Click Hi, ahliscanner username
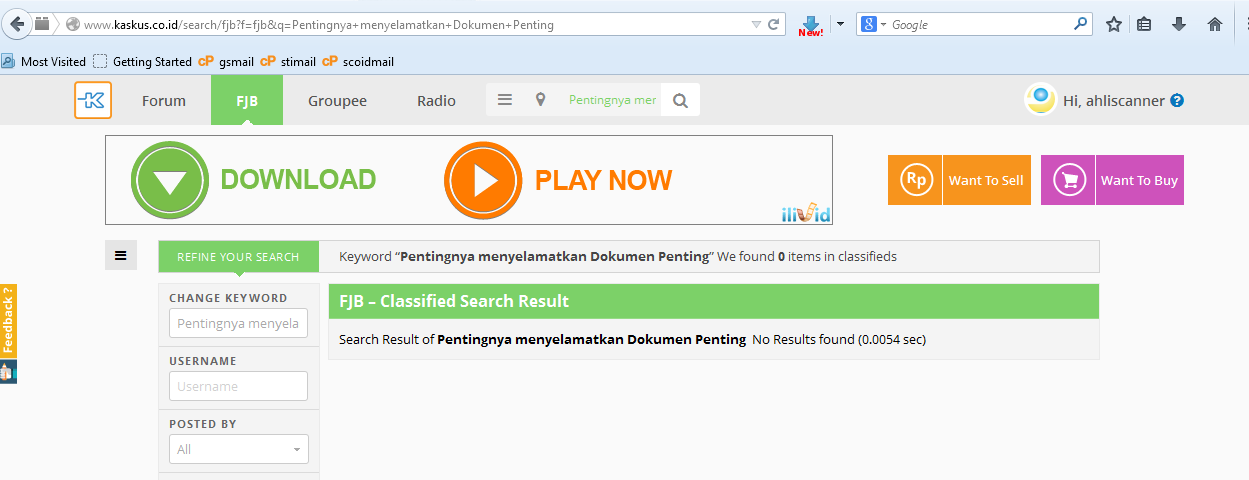Image resolution: width=1249 pixels, height=480 pixels. [x=1114, y=101]
